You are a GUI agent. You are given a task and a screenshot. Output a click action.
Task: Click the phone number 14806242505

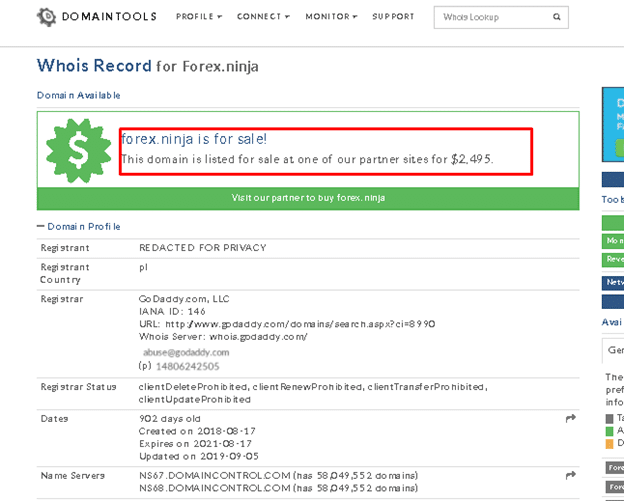click(x=187, y=366)
